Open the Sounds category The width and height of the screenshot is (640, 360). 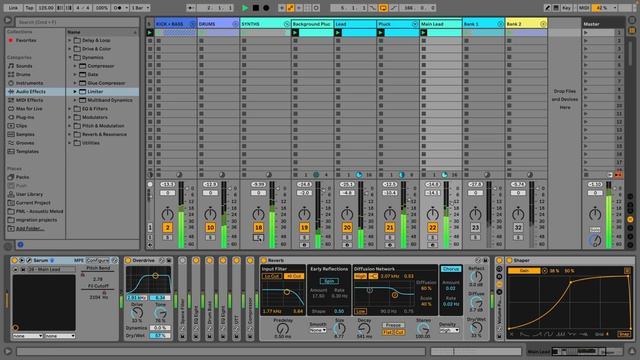pos(24,66)
